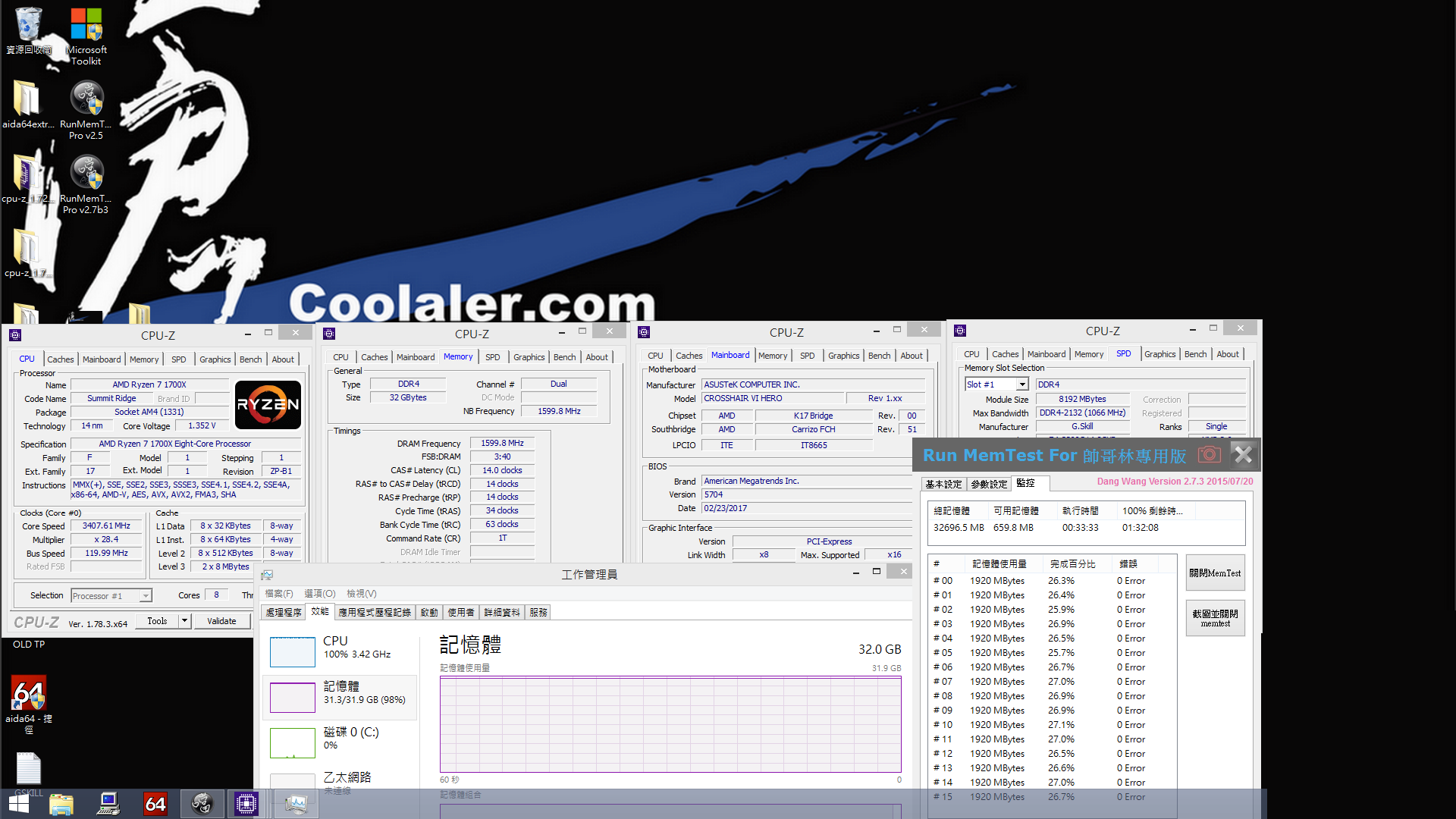
Task: Click the Task Manager taskbar icon
Action: coord(295,804)
